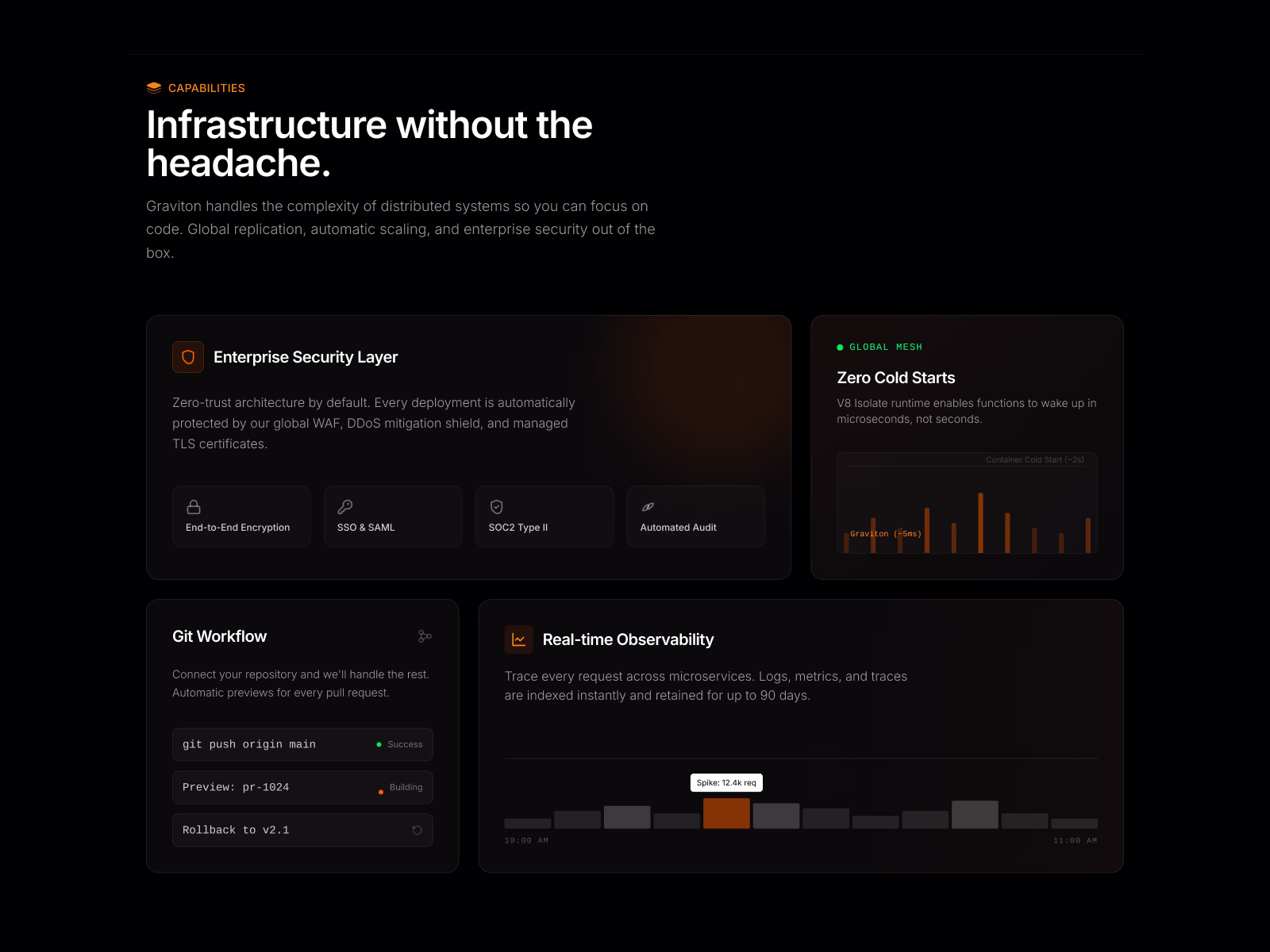Open the SOC2 Type II card
Viewport: 1270px width, 952px height.
(544, 516)
